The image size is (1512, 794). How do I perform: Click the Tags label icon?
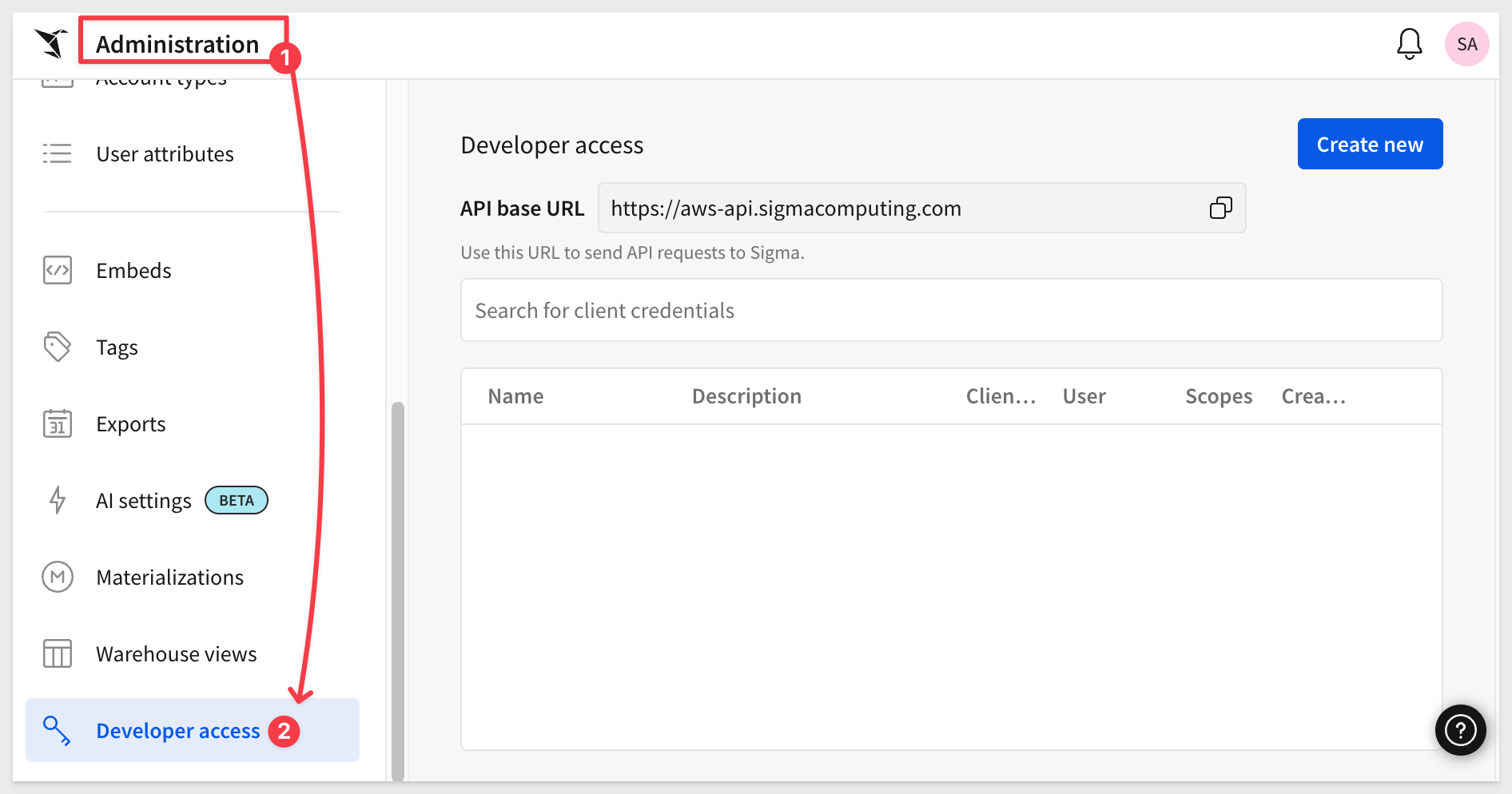click(x=58, y=347)
